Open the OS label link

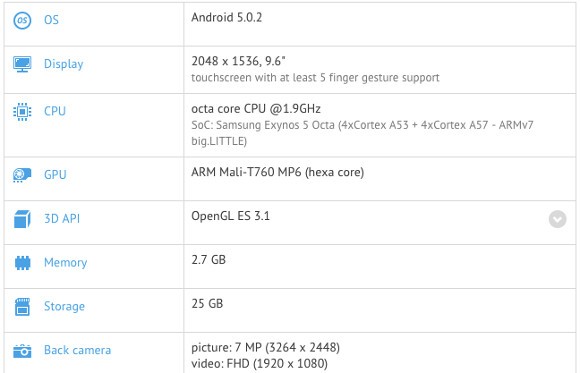pos(51,20)
